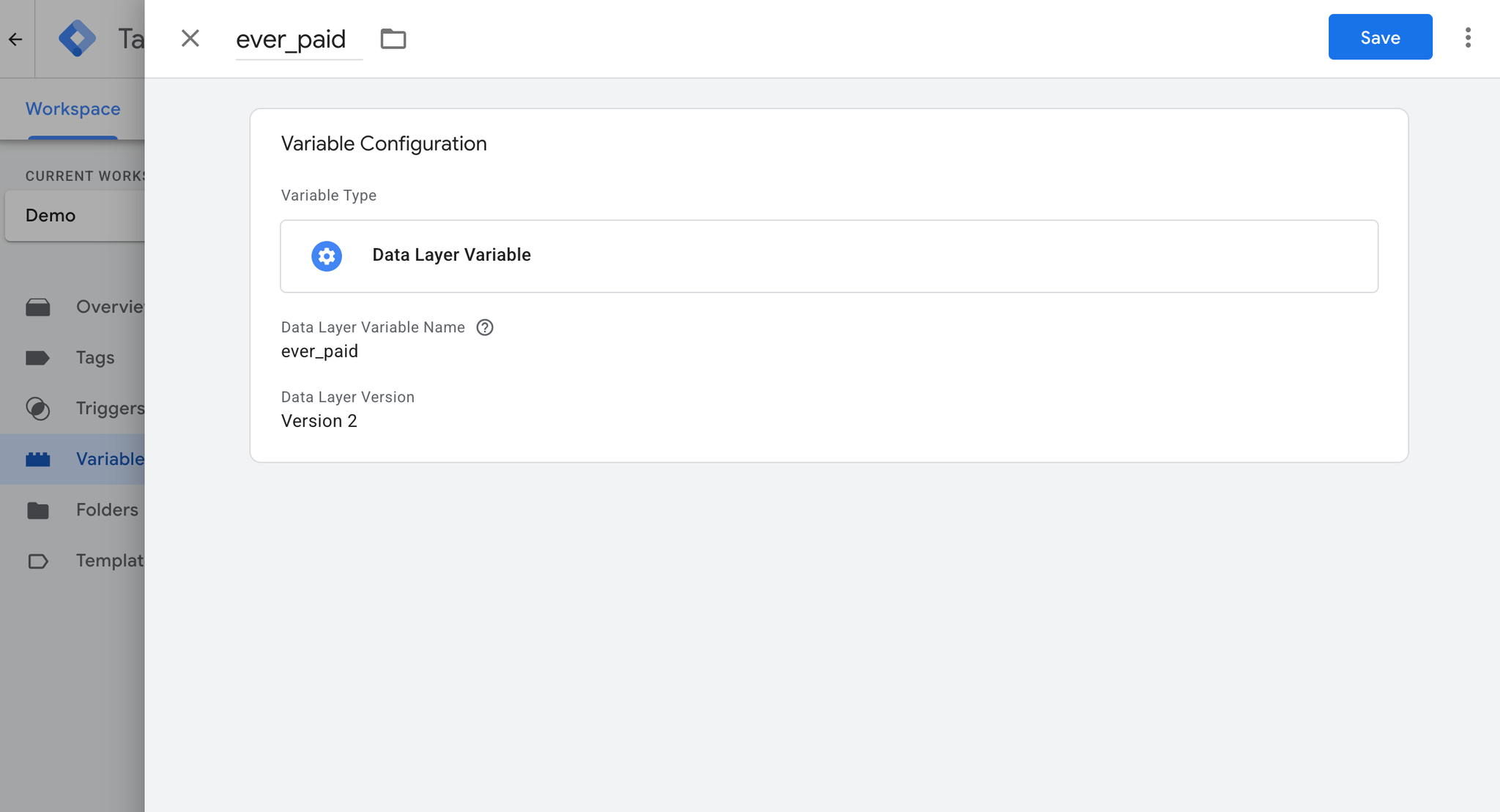
Task: Click the Templates outline icon
Action: [x=38, y=562]
